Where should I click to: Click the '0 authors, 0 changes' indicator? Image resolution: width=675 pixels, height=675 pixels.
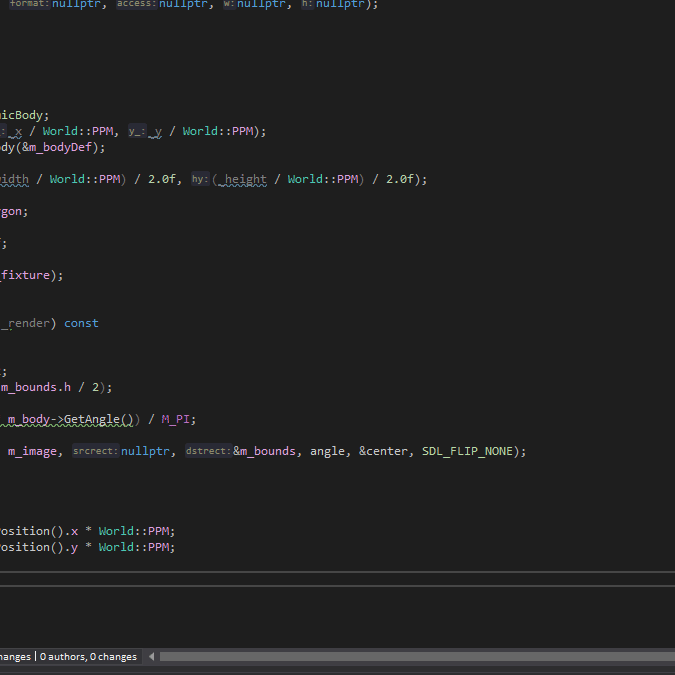tap(88, 656)
